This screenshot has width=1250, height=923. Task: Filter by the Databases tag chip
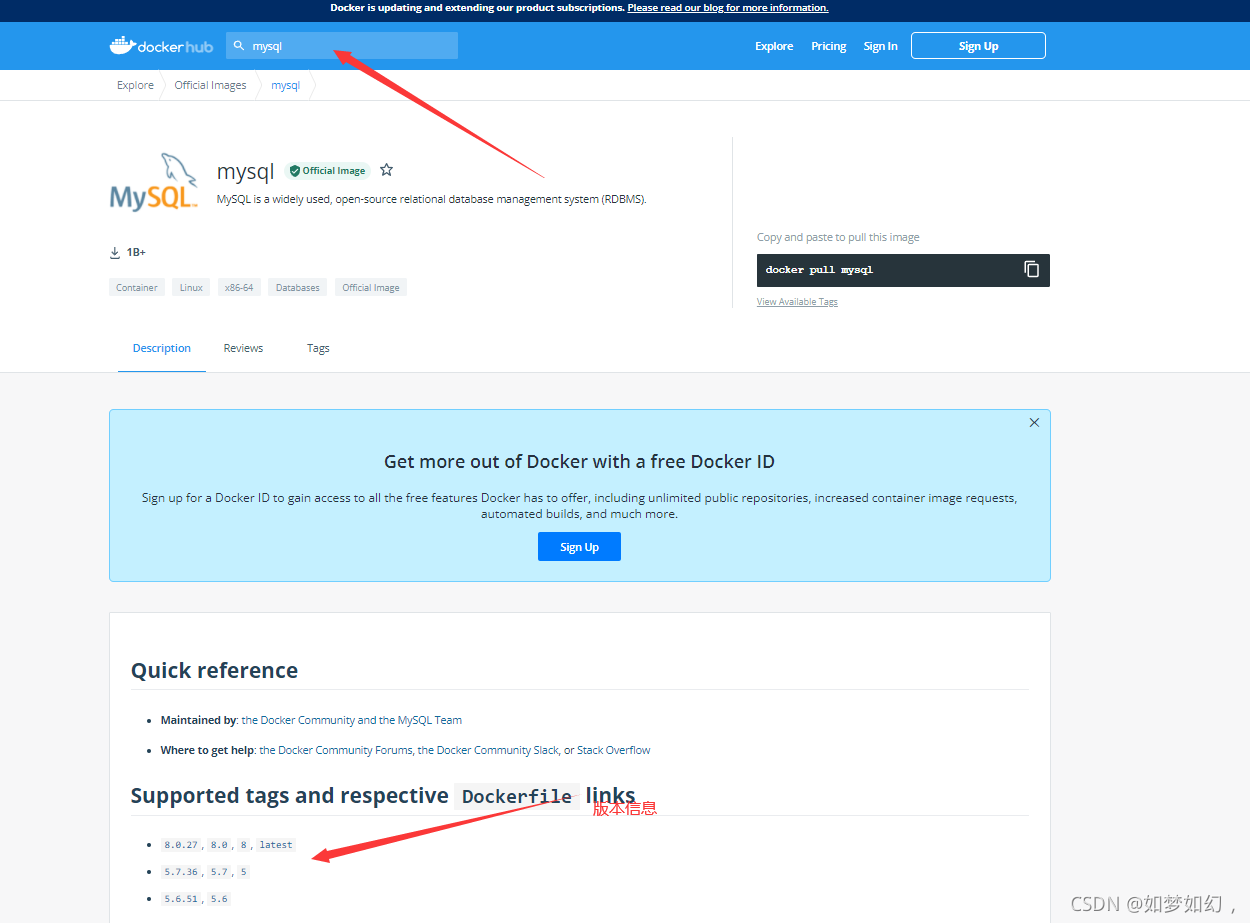(x=298, y=288)
